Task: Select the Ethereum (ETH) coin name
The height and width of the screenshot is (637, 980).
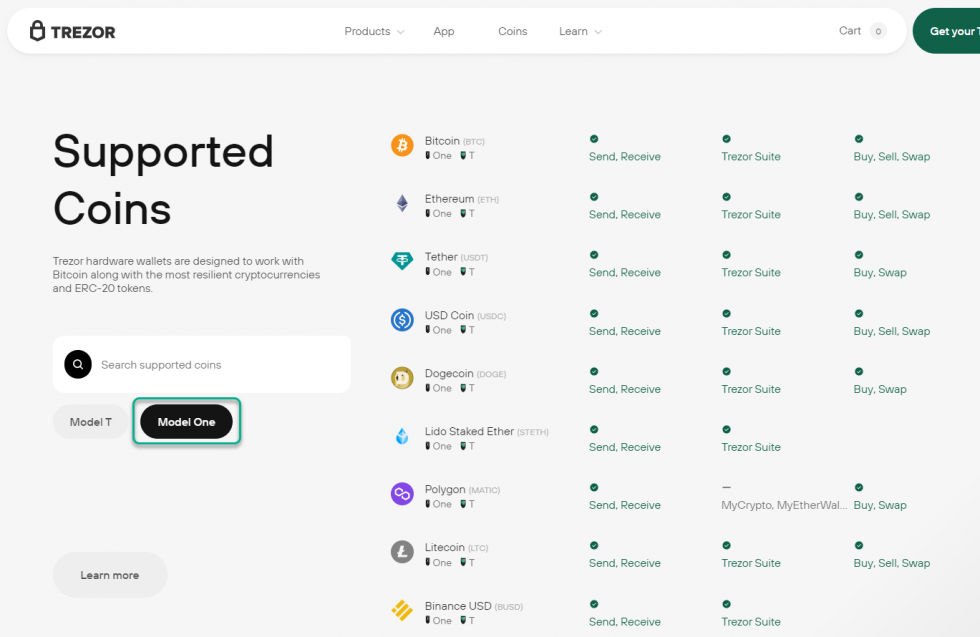Action: pos(462,199)
